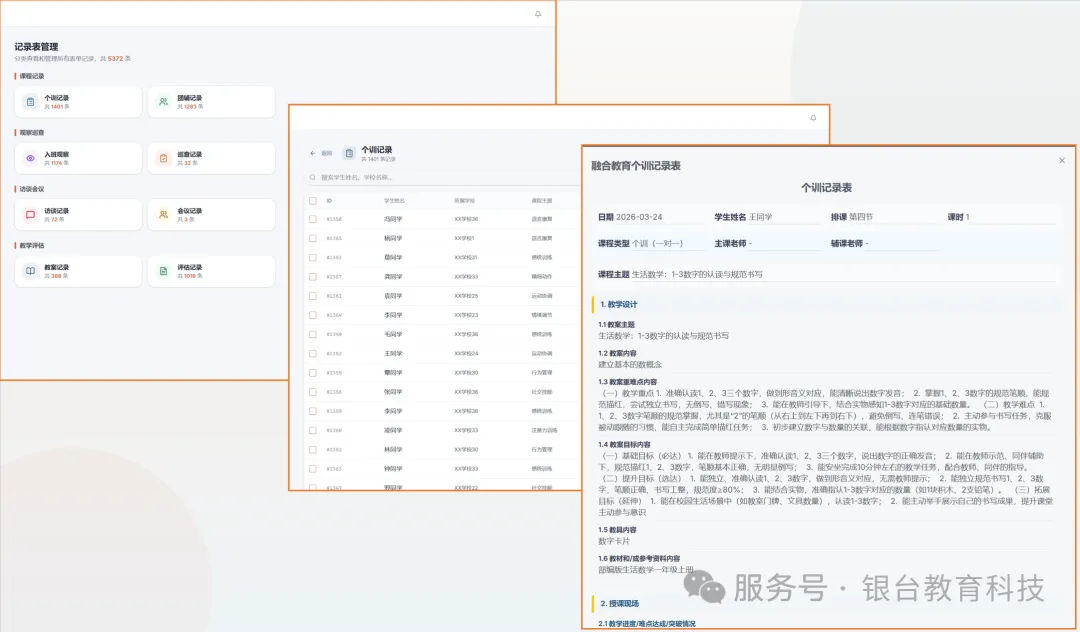1080x632 pixels.
Task: Click the 1. 教学设计 section heading
Action: (x=619, y=304)
